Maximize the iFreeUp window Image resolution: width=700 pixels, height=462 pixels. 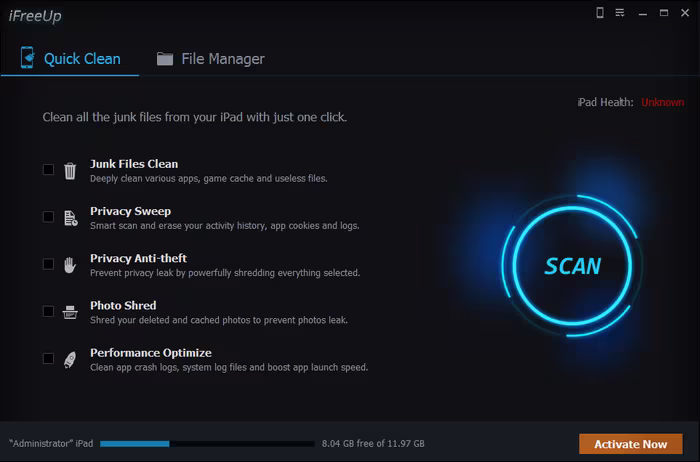(664, 13)
